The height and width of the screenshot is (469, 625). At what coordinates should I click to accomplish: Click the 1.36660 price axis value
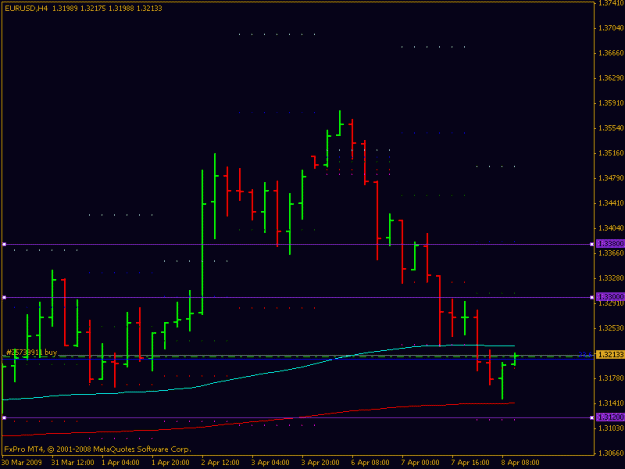pos(611,53)
